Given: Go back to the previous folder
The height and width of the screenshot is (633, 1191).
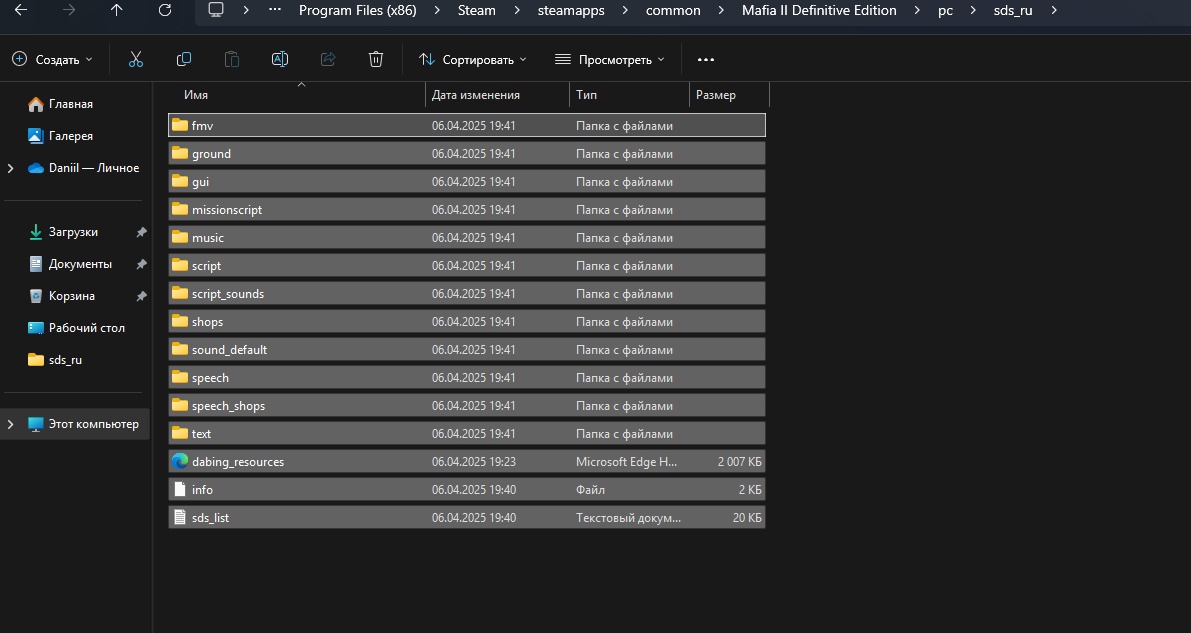Looking at the screenshot, I should [x=21, y=10].
